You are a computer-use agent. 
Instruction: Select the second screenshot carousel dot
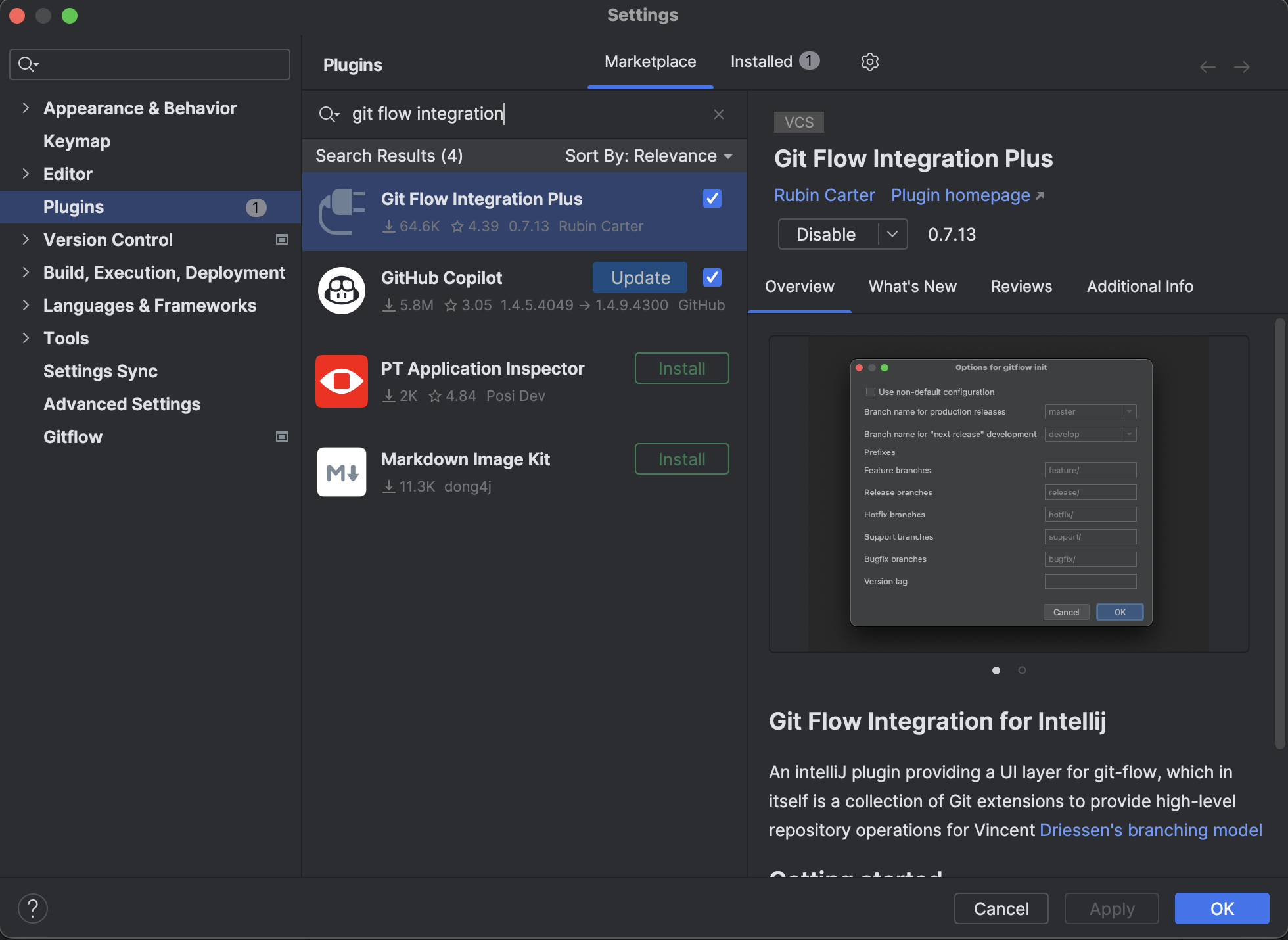pos(1022,670)
